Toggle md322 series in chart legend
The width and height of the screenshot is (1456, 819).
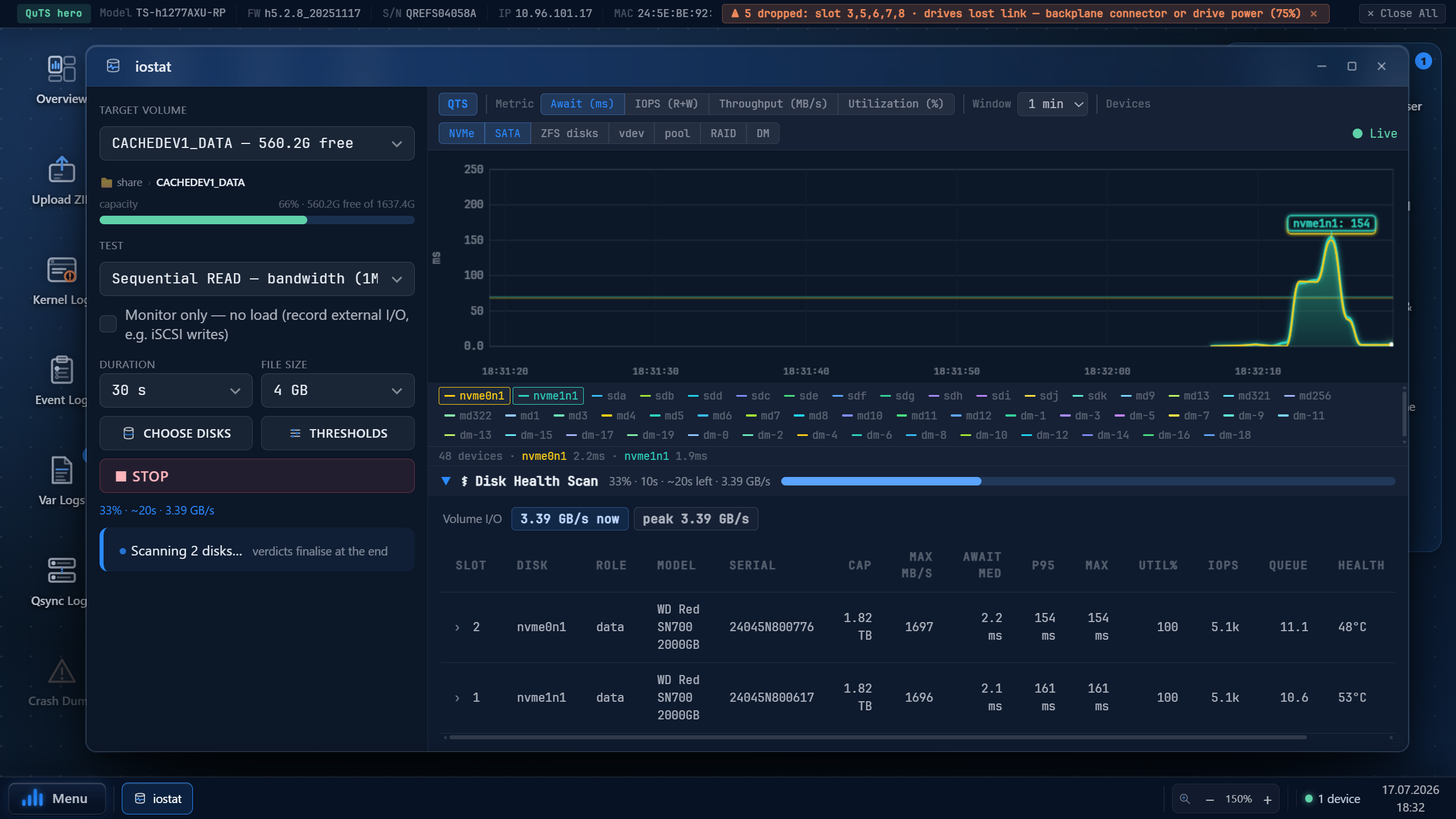coord(468,415)
